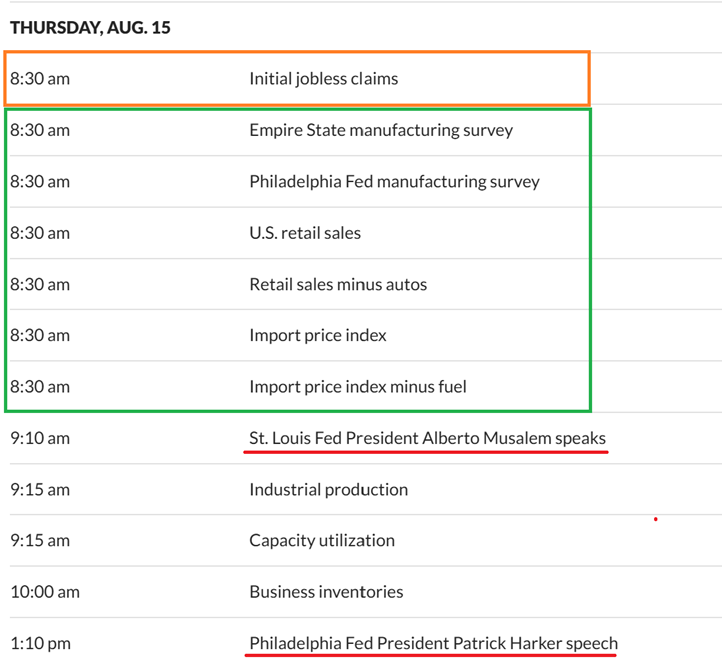Click the time beside Initial jobless claims
The image size is (722, 663).
40,78
